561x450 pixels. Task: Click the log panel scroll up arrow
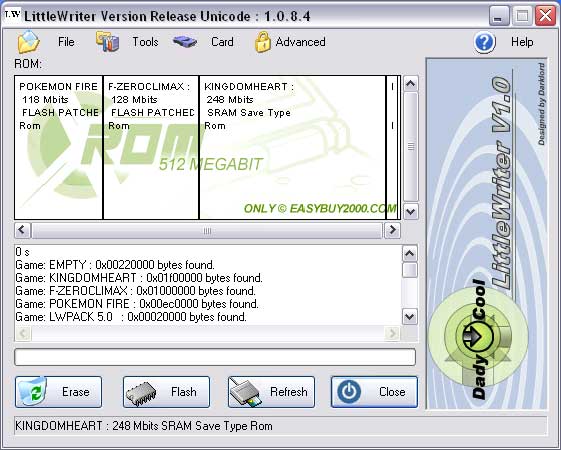(x=410, y=254)
